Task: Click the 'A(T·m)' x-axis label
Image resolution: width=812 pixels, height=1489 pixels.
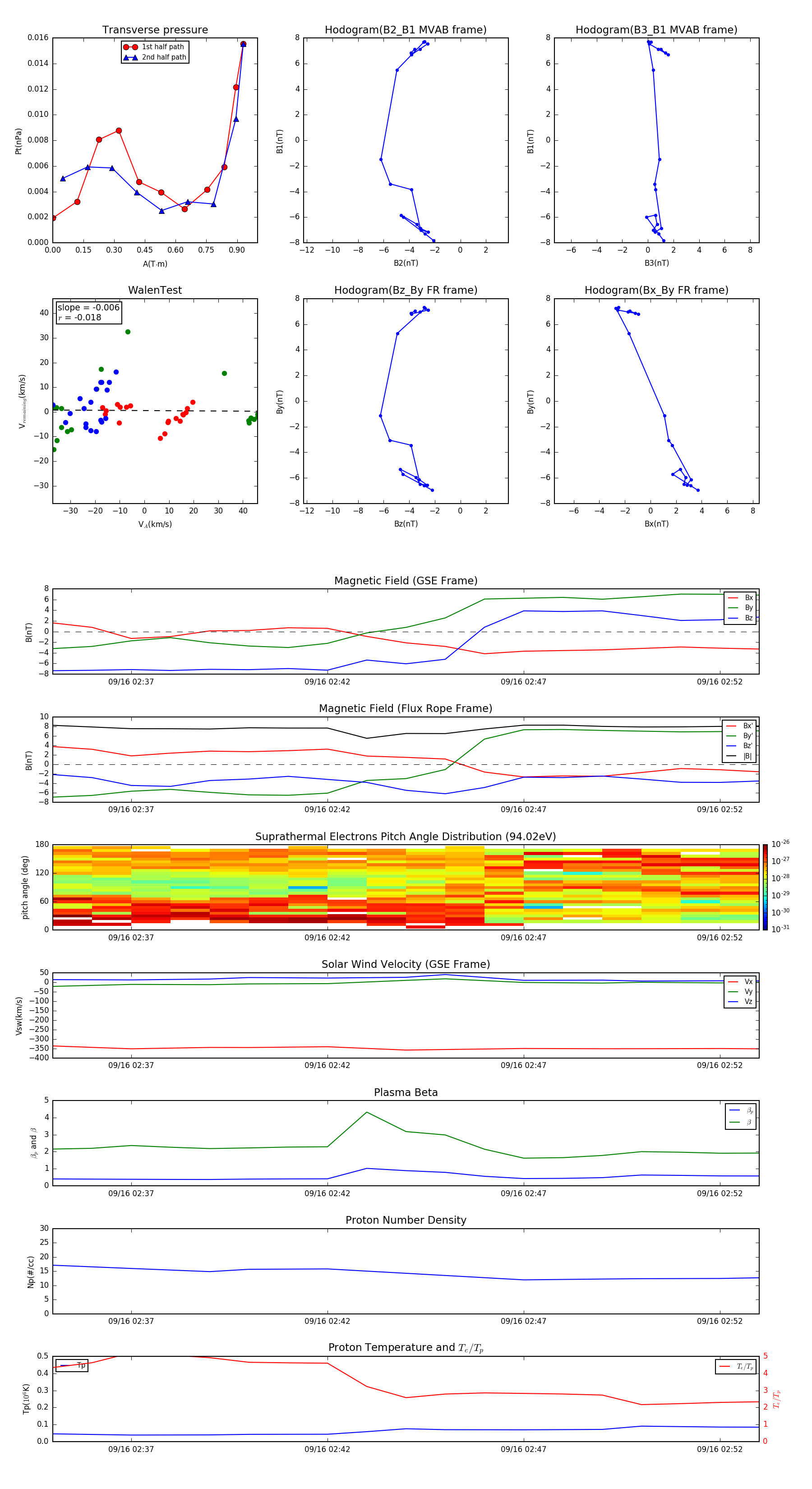Action: pyautogui.click(x=155, y=264)
